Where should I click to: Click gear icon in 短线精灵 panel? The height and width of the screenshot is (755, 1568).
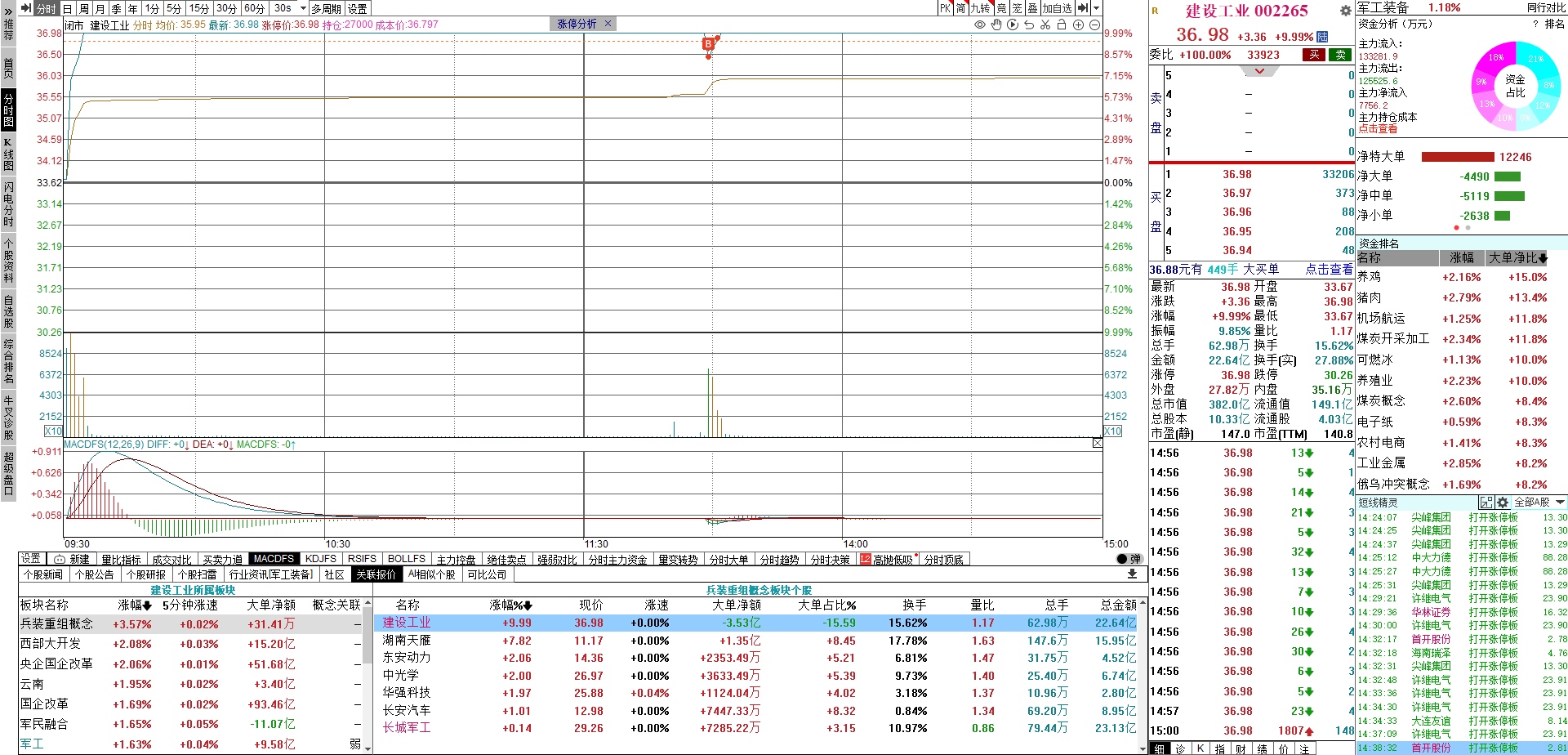tap(1502, 503)
